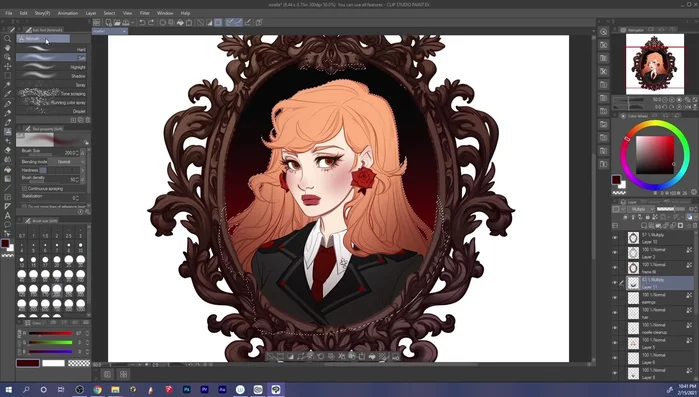
Task: Open the File menu
Action: click(x=8, y=13)
